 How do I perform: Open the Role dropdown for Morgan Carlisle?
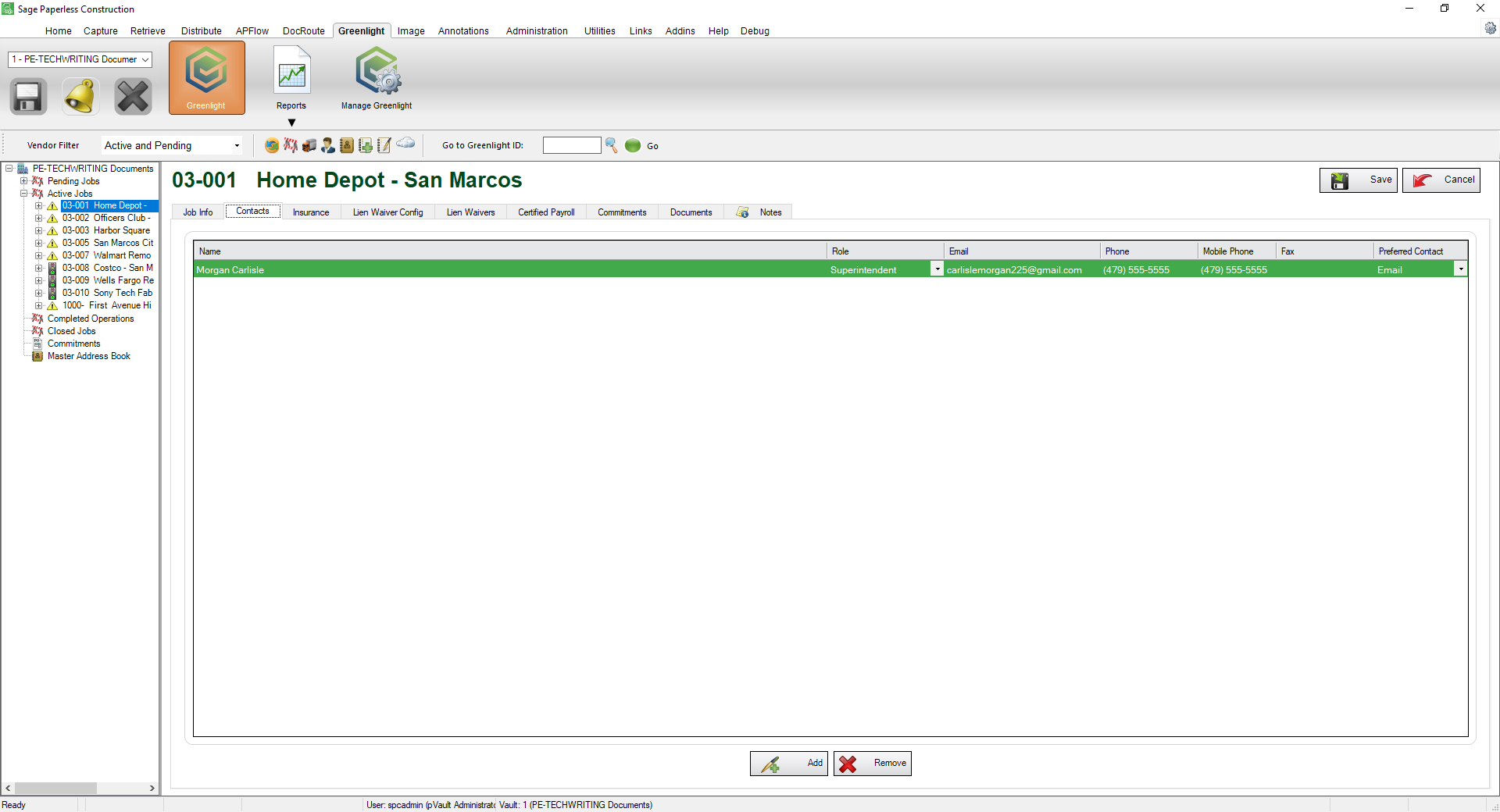937,269
